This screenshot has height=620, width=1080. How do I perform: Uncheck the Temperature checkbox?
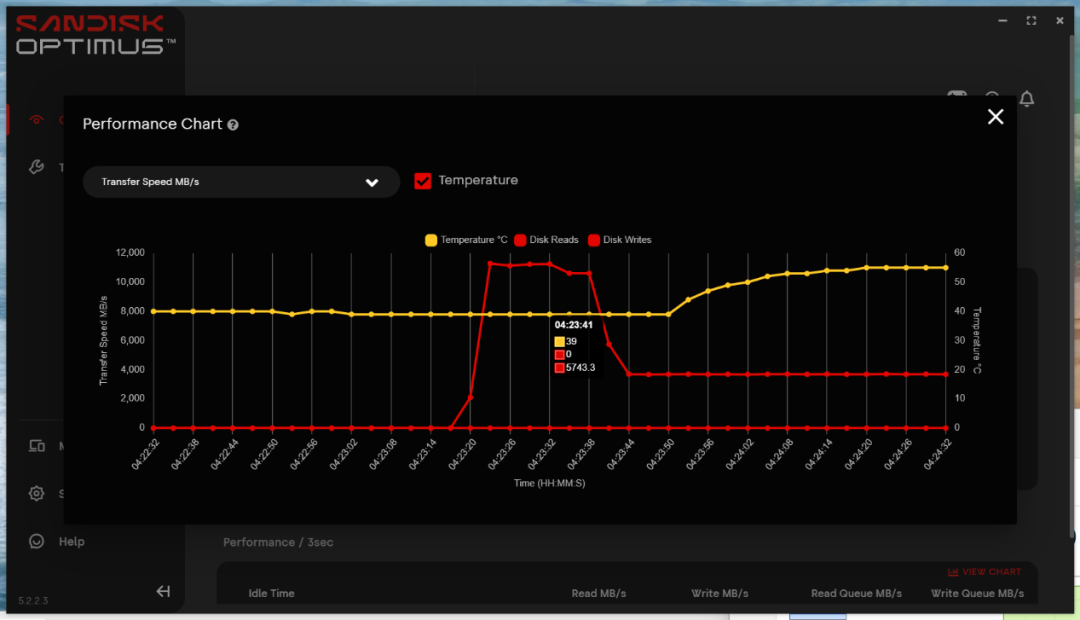click(x=423, y=180)
